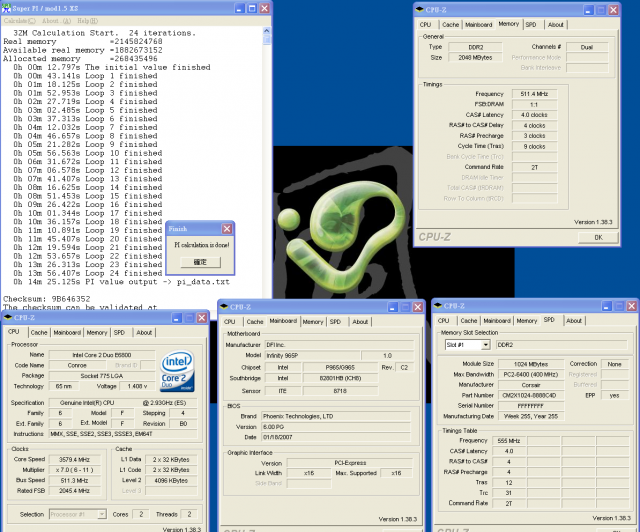The height and width of the screenshot is (532, 640).
Task: Click the CPU-Z icon in Mainboard window title bar
Action: coord(224,307)
